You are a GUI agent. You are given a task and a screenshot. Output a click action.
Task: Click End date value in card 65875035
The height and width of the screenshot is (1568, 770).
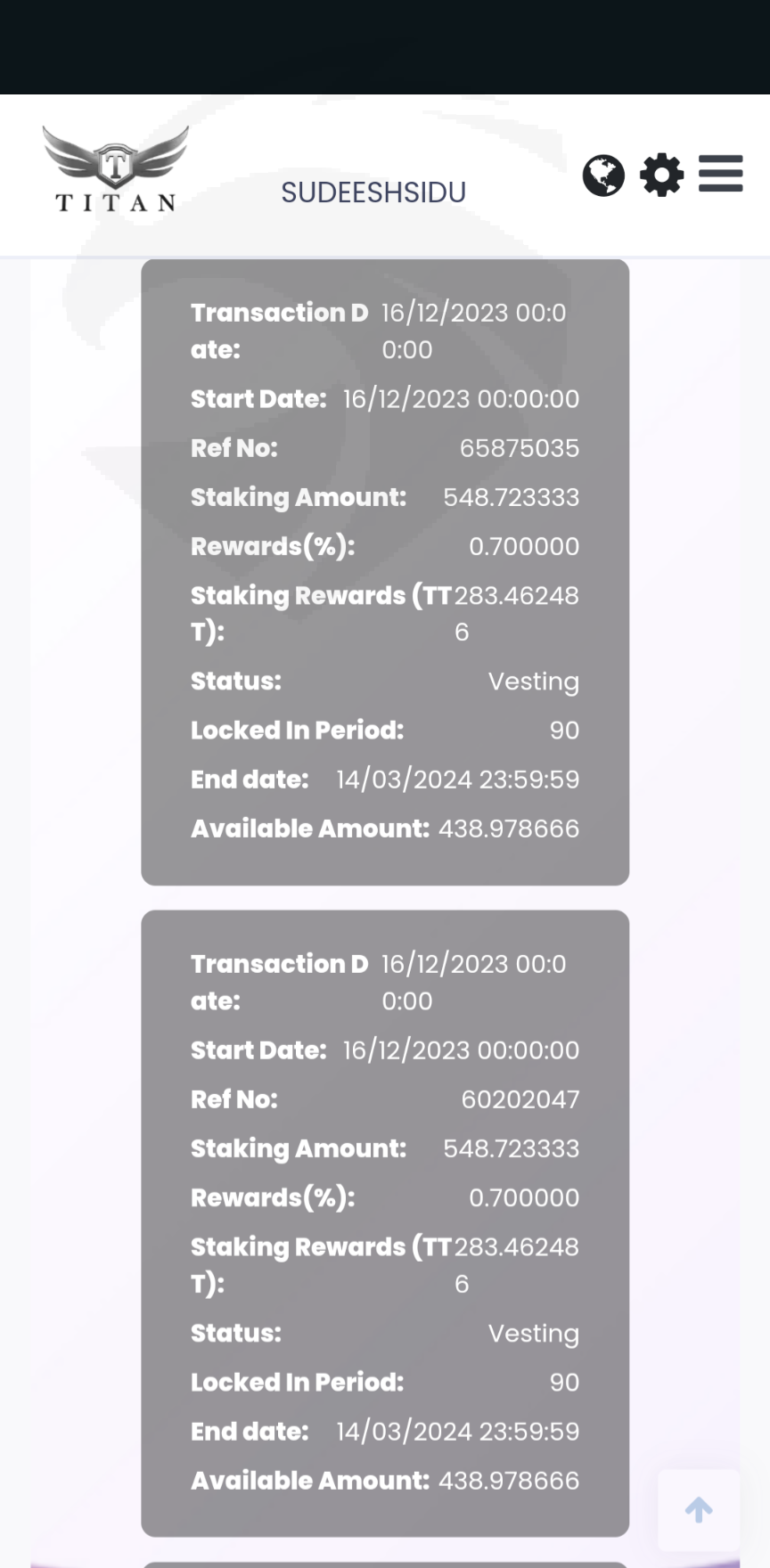point(457,780)
